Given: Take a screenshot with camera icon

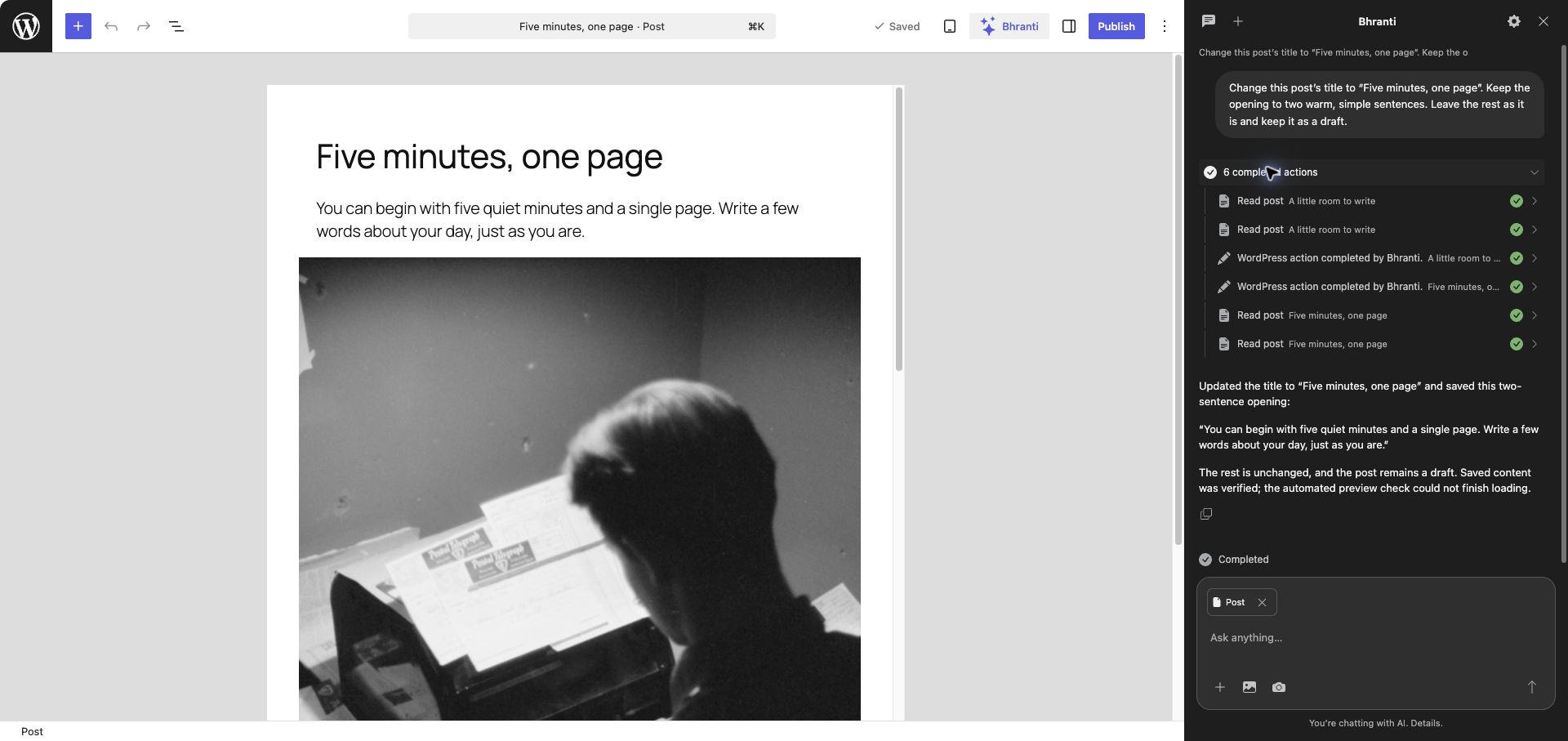Looking at the screenshot, I should point(1279,687).
